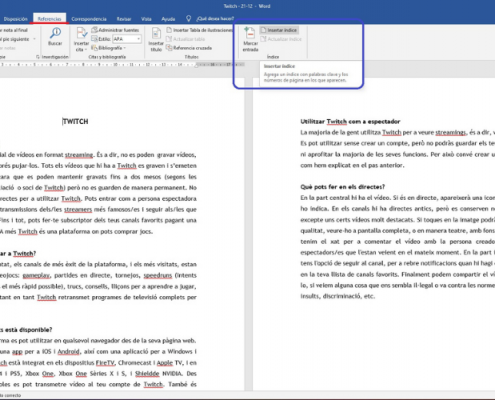This screenshot has height=400, width=495.
Task: Click the underlined word 'gameplay'
Action: pos(36,275)
